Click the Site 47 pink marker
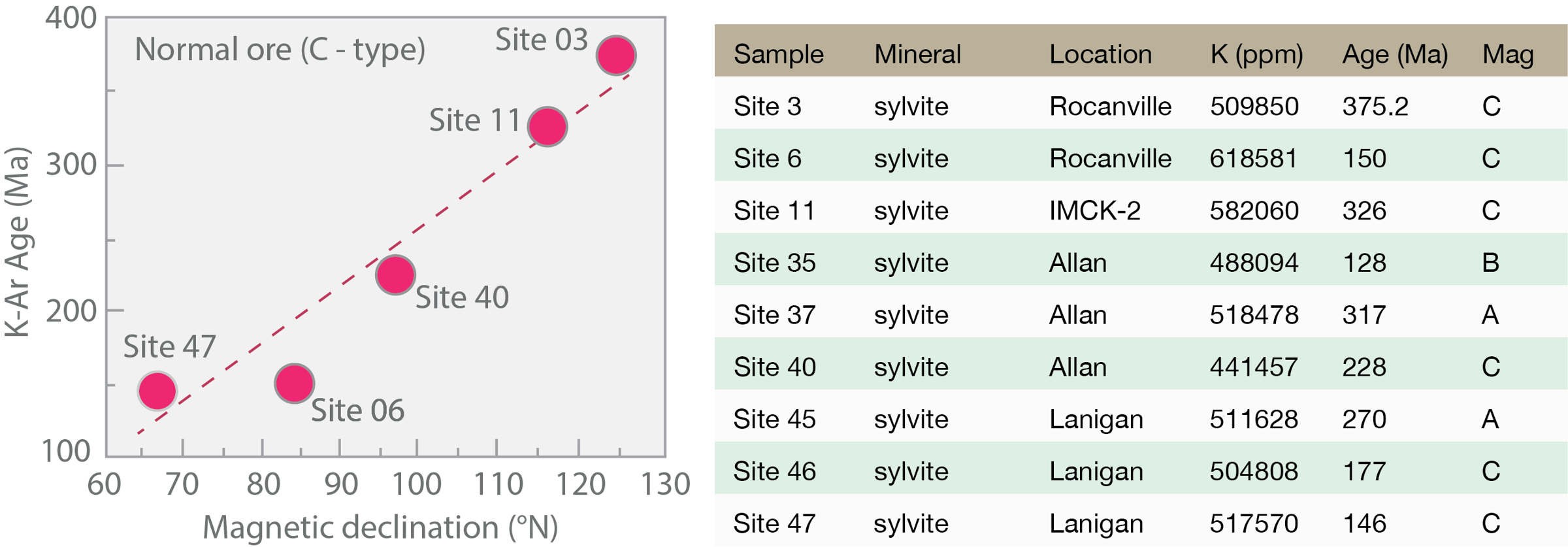The width and height of the screenshot is (1568, 547). pyautogui.click(x=157, y=391)
